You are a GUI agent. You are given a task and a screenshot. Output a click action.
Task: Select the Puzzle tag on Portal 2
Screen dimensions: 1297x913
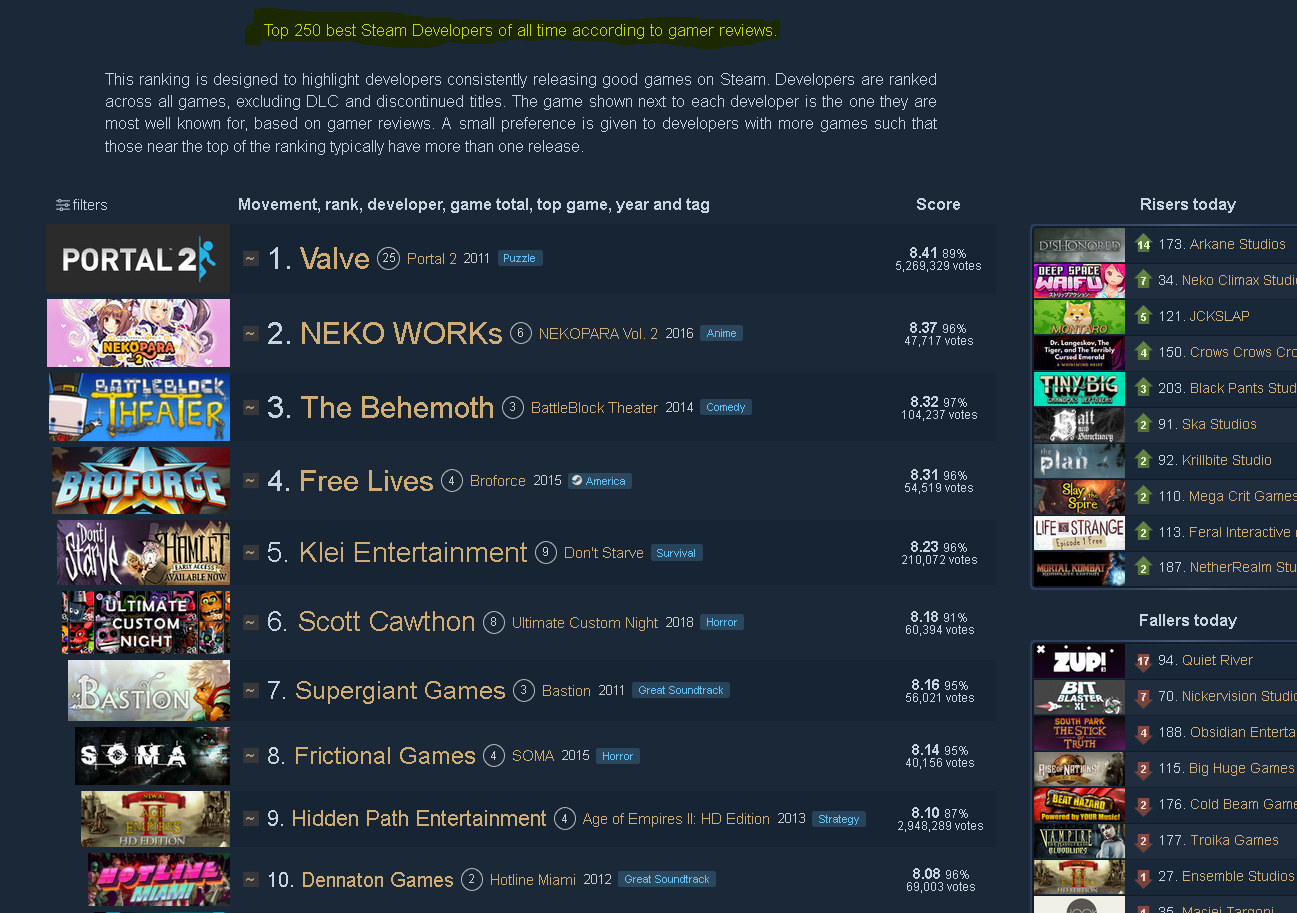(519, 258)
